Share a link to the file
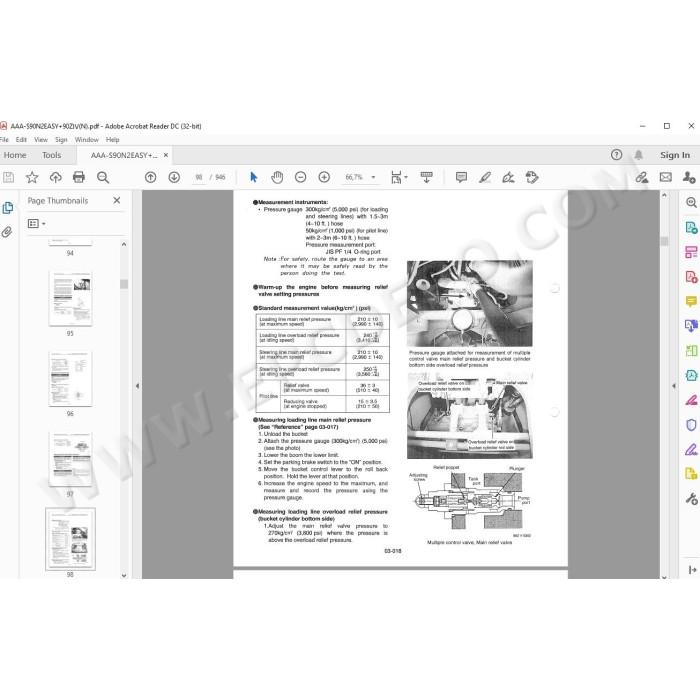700x700 pixels. tap(642, 178)
